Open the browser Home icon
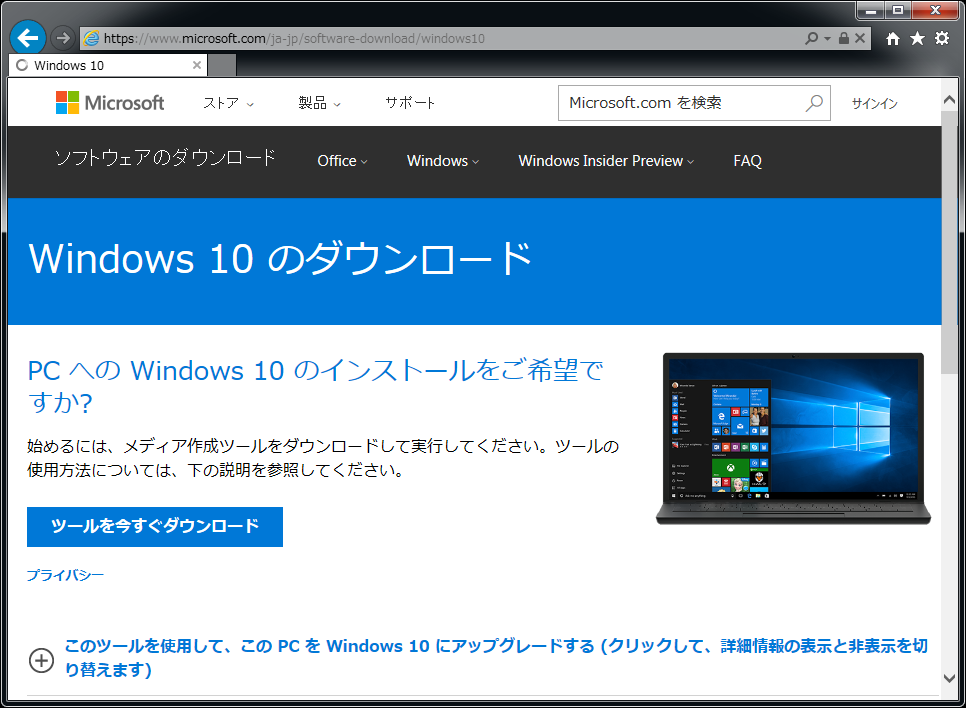Viewport: 966px width, 708px height. tap(893, 38)
